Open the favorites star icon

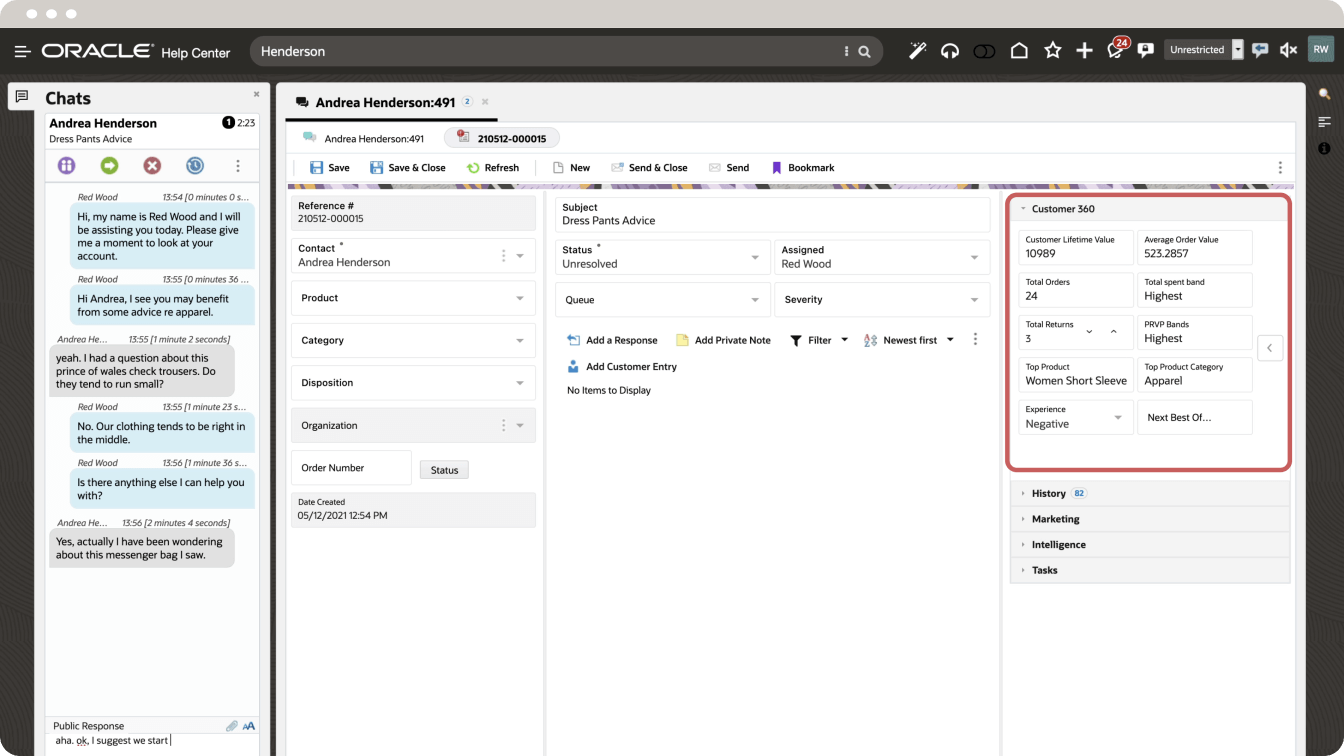[x=1052, y=50]
